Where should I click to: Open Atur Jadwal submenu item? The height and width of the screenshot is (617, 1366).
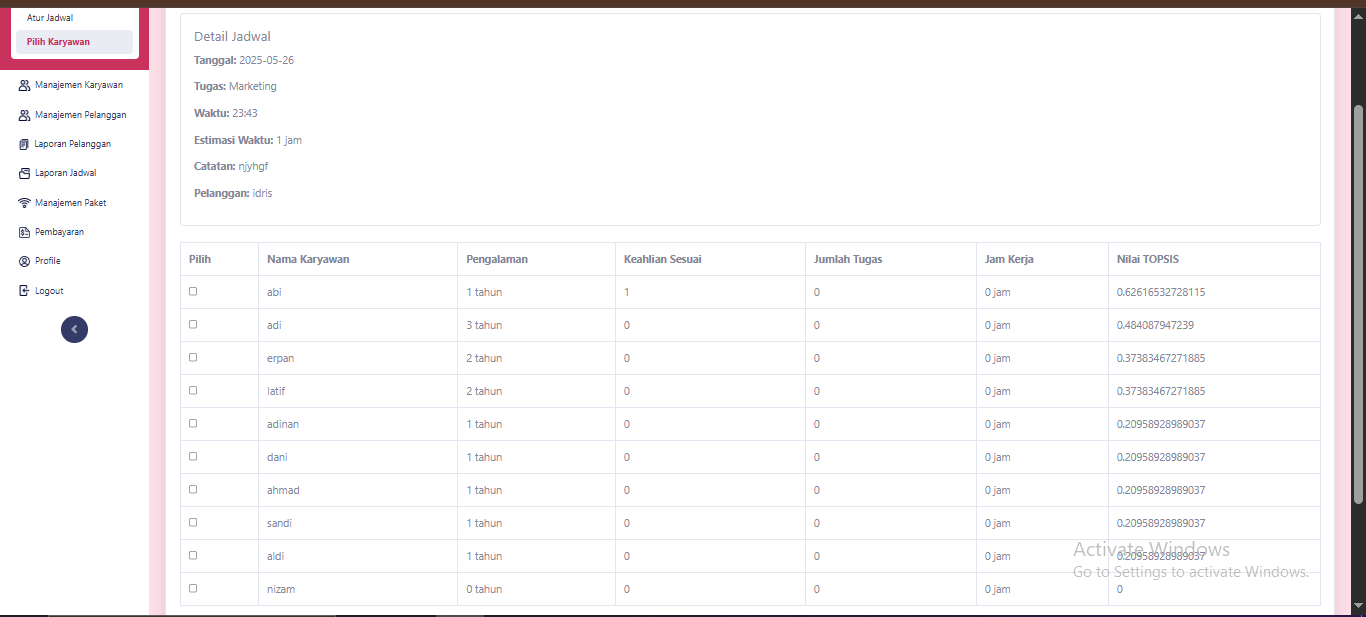pyautogui.click(x=50, y=18)
